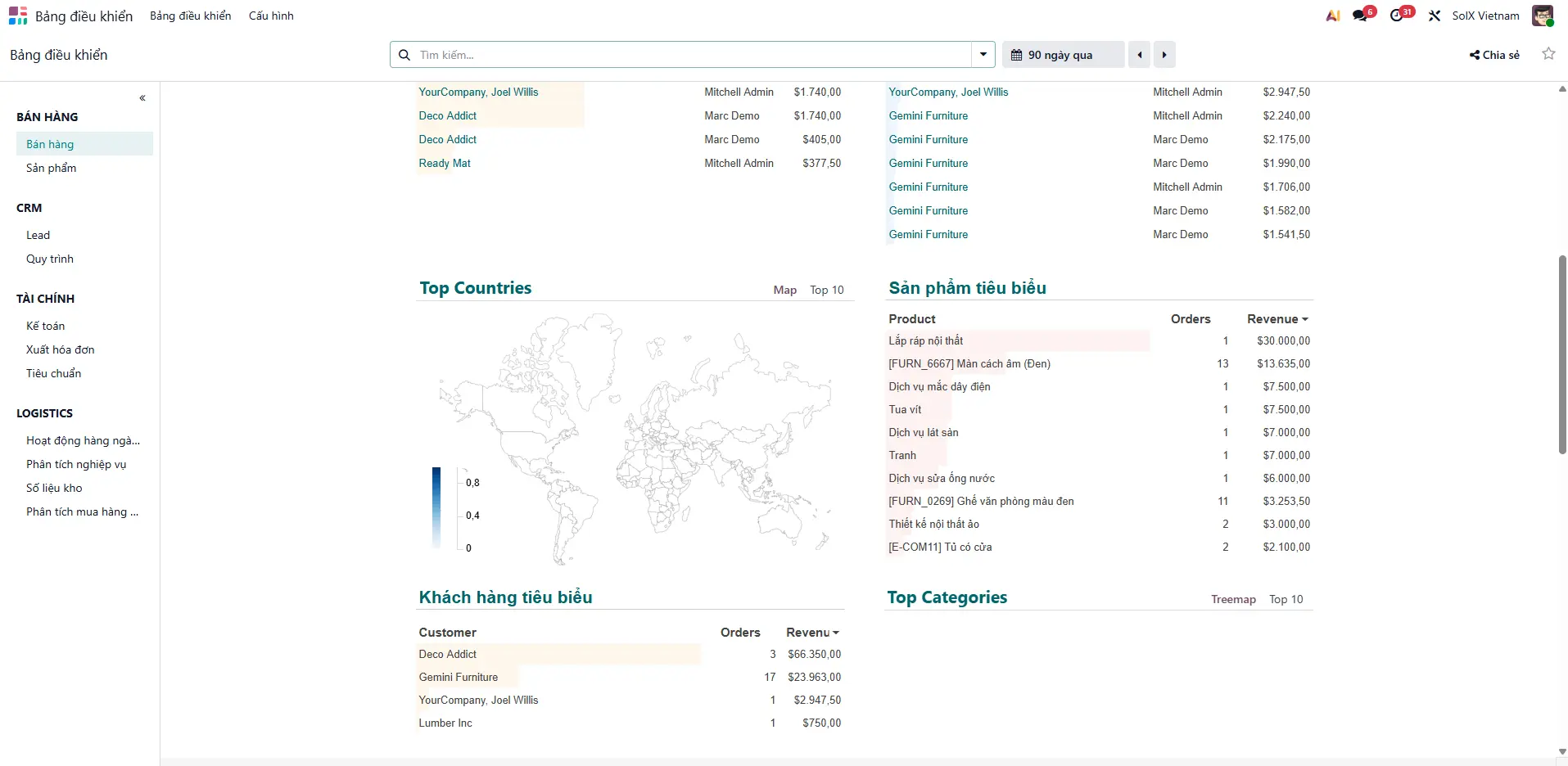Viewport: 1568px width, 766px height.
Task: Click the user avatar in top bar
Action: click(x=1543, y=16)
